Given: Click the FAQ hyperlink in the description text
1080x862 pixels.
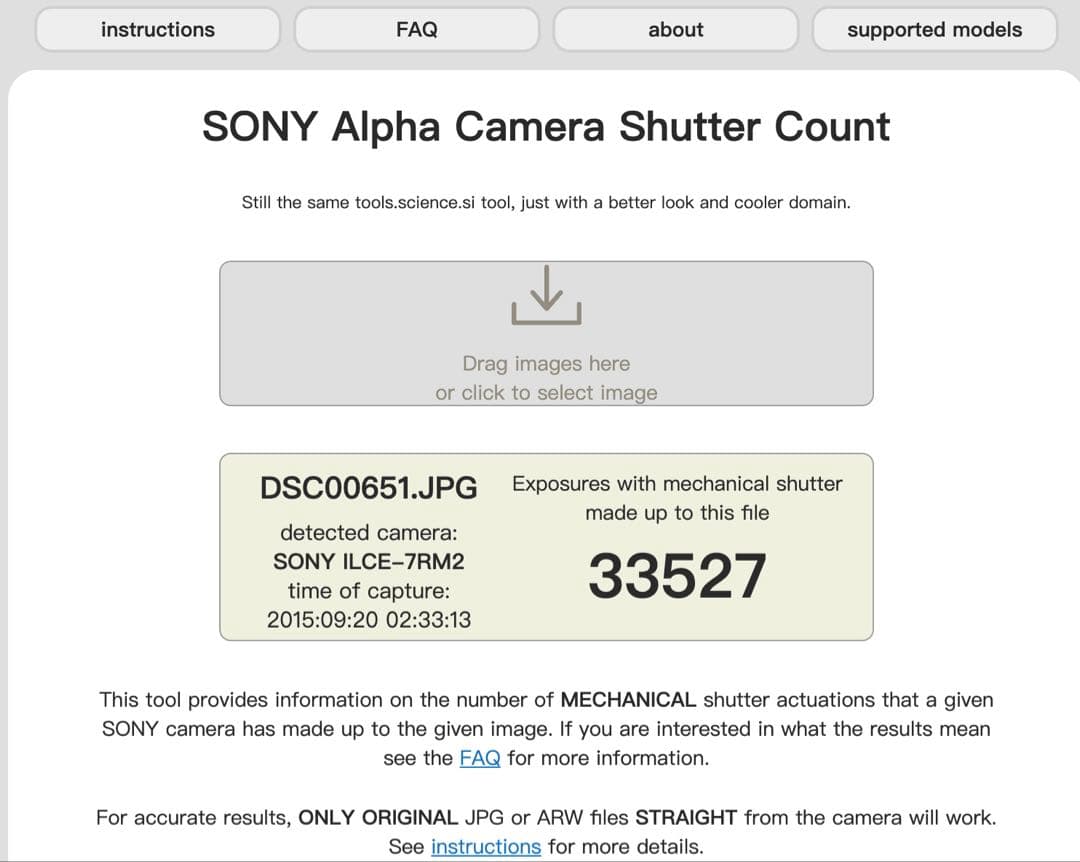Looking at the screenshot, I should [x=479, y=758].
